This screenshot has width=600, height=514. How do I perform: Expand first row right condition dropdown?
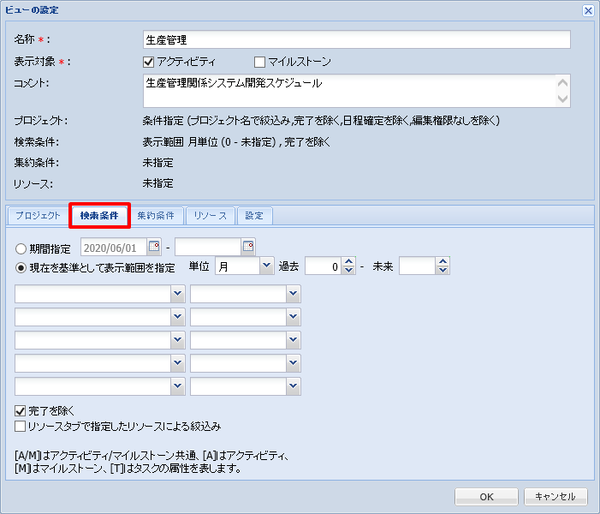coord(293,294)
